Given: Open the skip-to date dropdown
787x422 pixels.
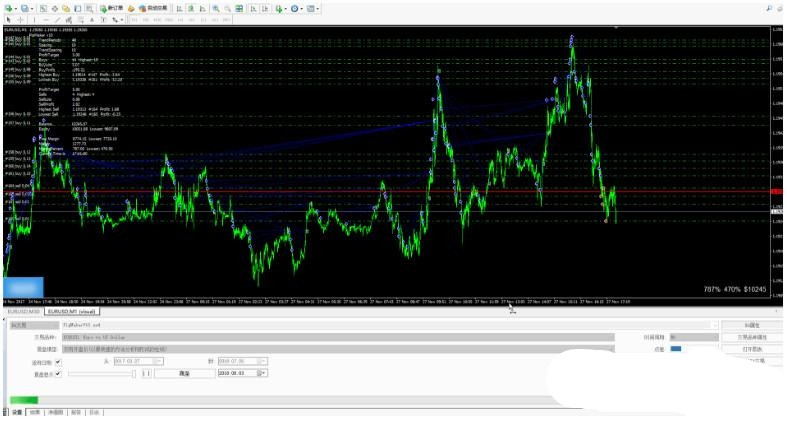Looking at the screenshot, I should click(x=265, y=373).
